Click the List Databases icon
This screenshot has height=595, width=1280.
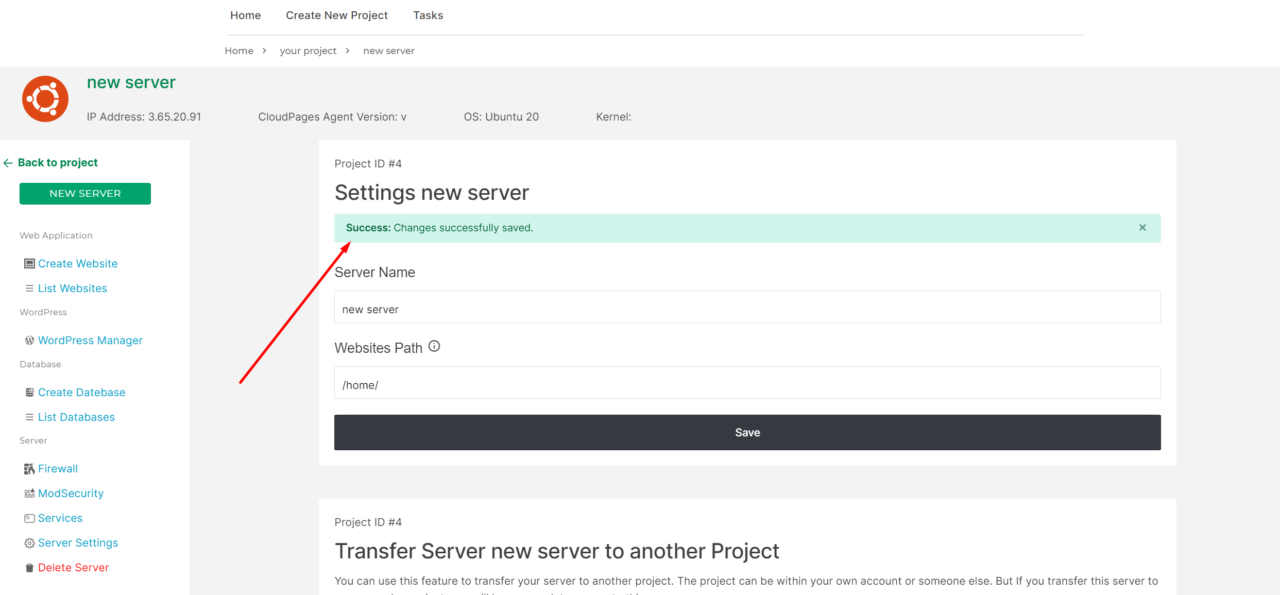(x=28, y=417)
